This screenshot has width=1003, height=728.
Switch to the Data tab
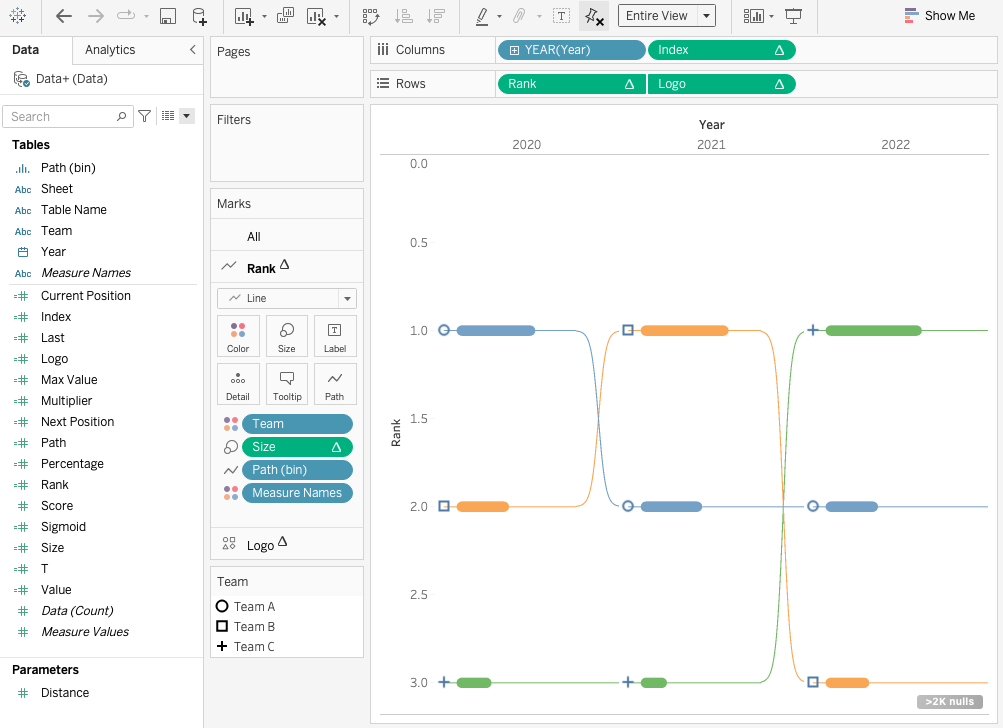coord(26,49)
